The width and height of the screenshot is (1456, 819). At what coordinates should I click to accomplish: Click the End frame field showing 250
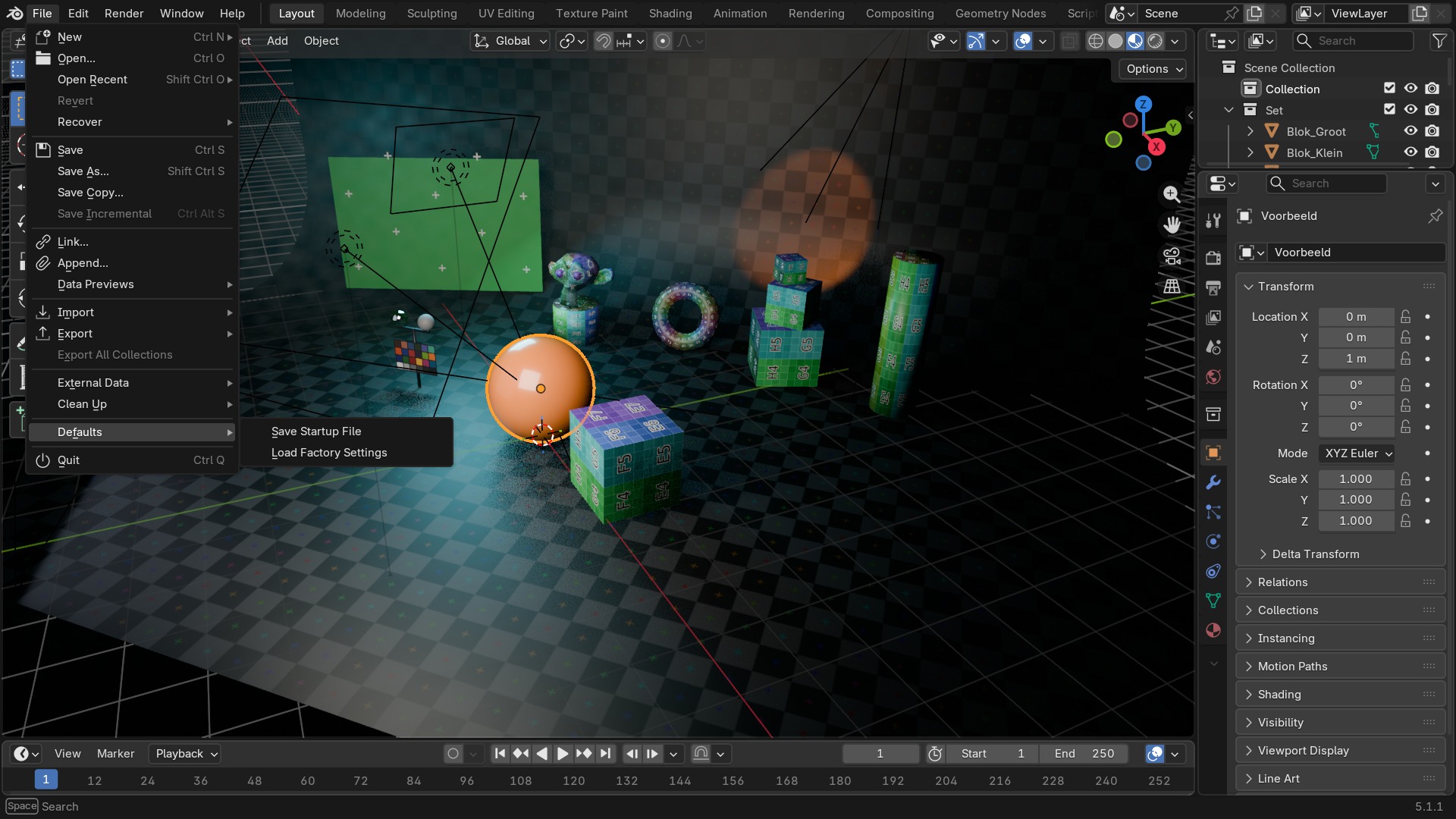tap(1084, 754)
